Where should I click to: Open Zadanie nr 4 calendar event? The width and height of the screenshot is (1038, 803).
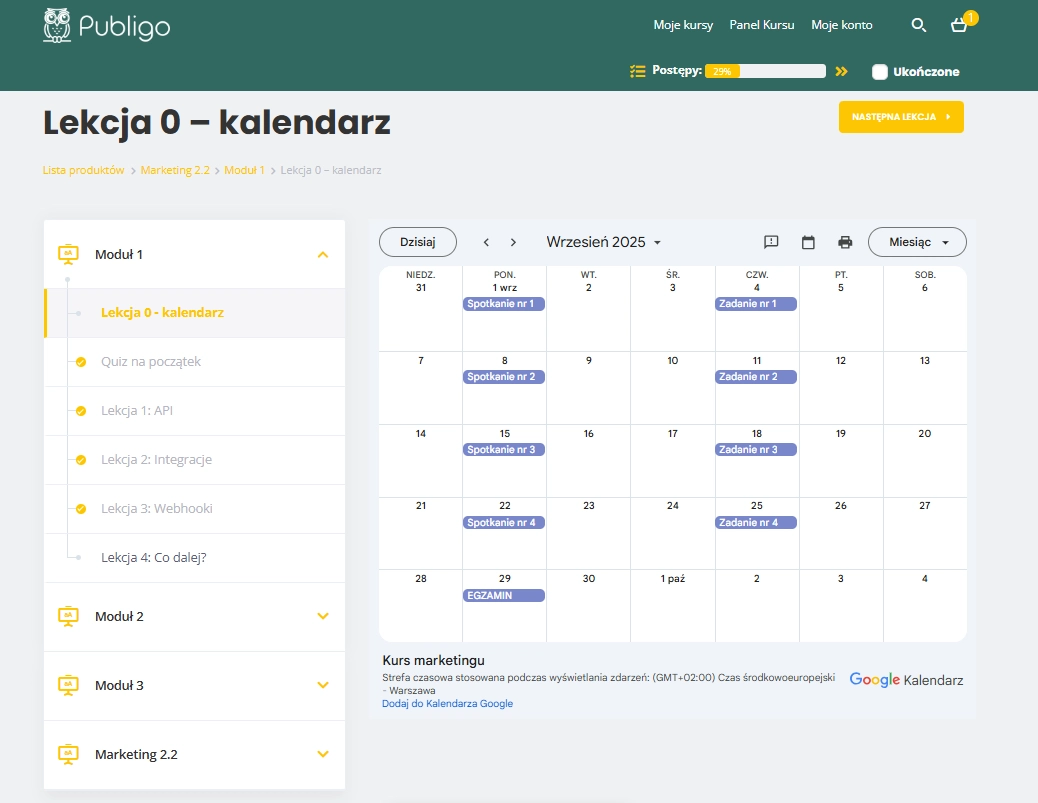click(x=756, y=522)
